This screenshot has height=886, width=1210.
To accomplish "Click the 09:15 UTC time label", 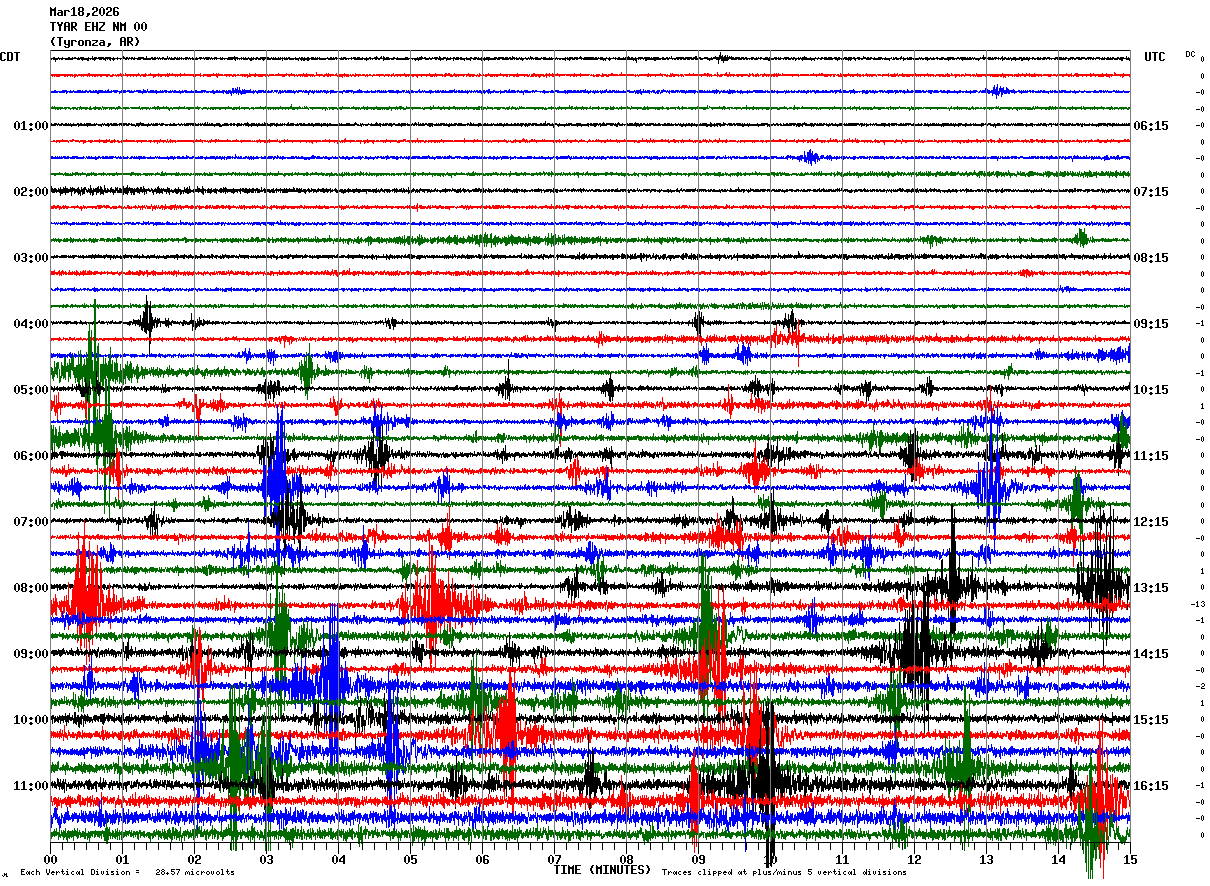I will pos(1151,324).
